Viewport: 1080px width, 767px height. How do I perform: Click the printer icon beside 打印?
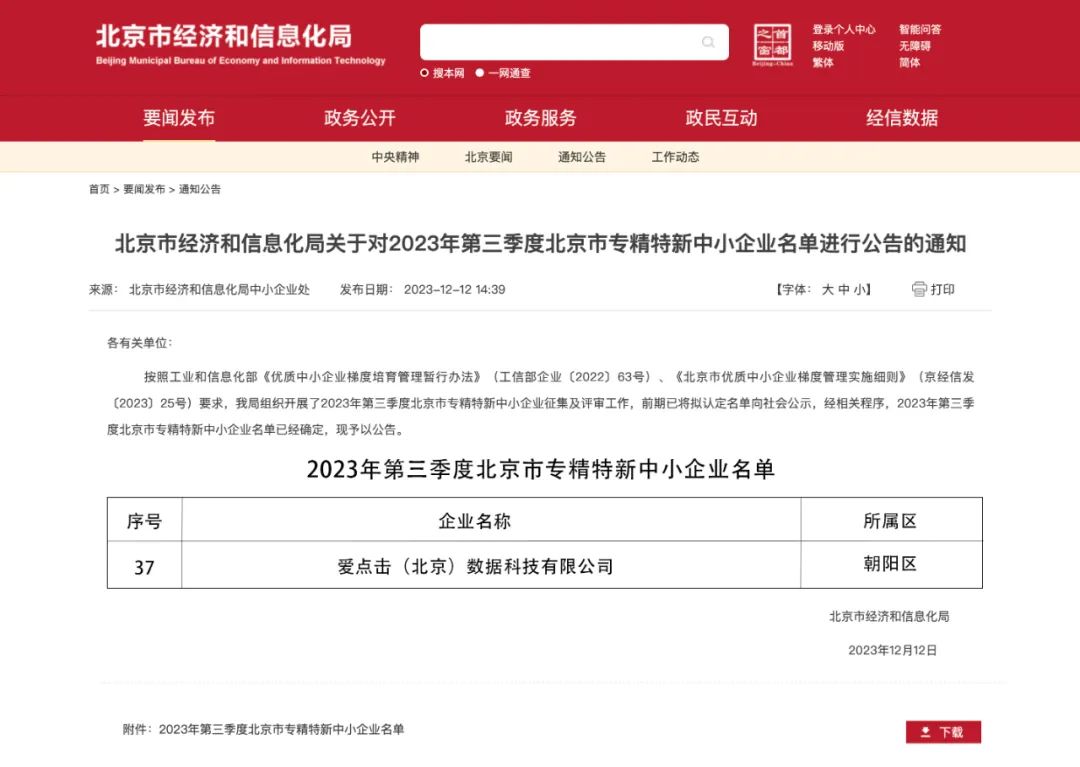point(919,289)
